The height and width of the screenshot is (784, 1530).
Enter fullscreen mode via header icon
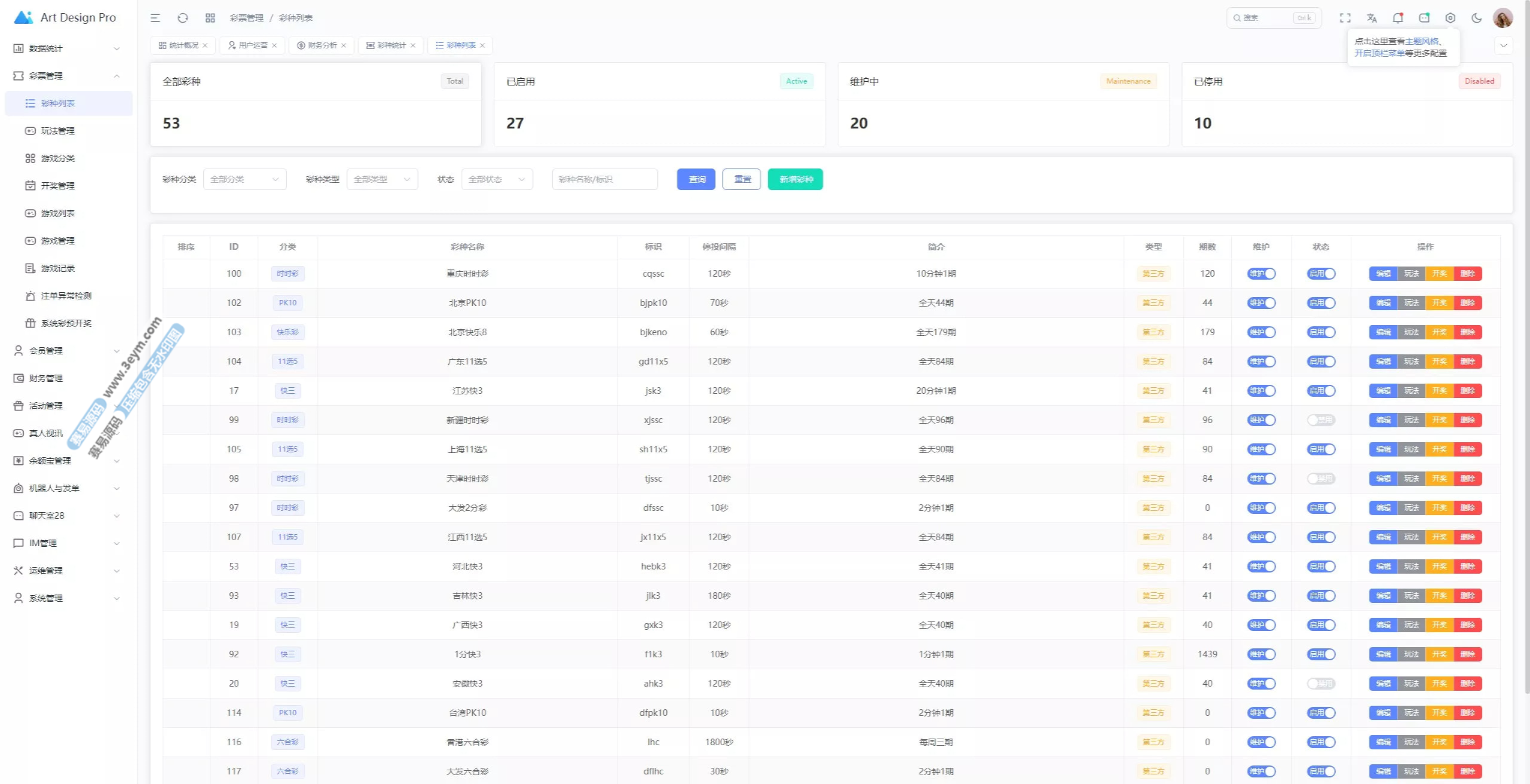1345,18
